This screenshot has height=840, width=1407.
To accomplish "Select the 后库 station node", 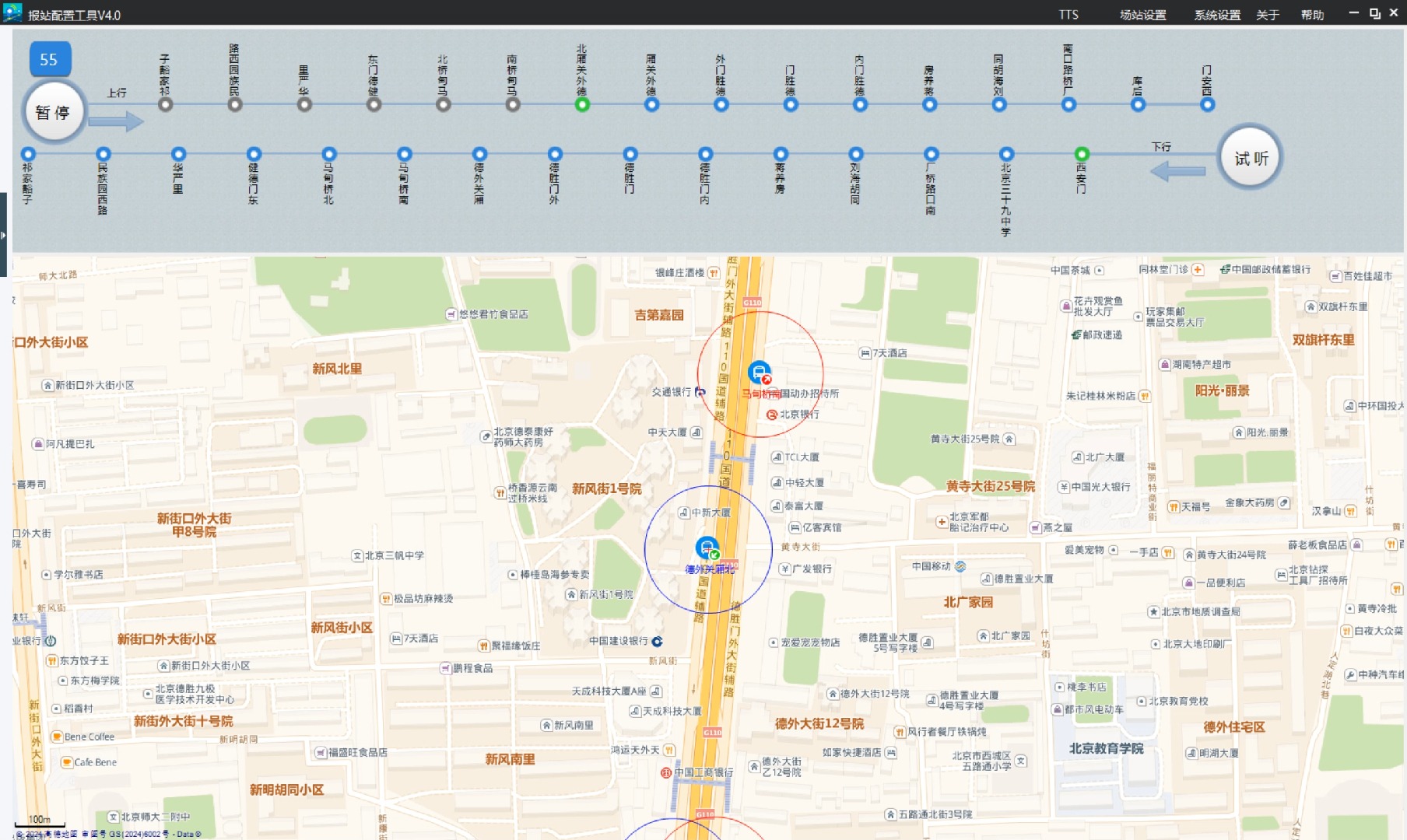I will click(1138, 104).
